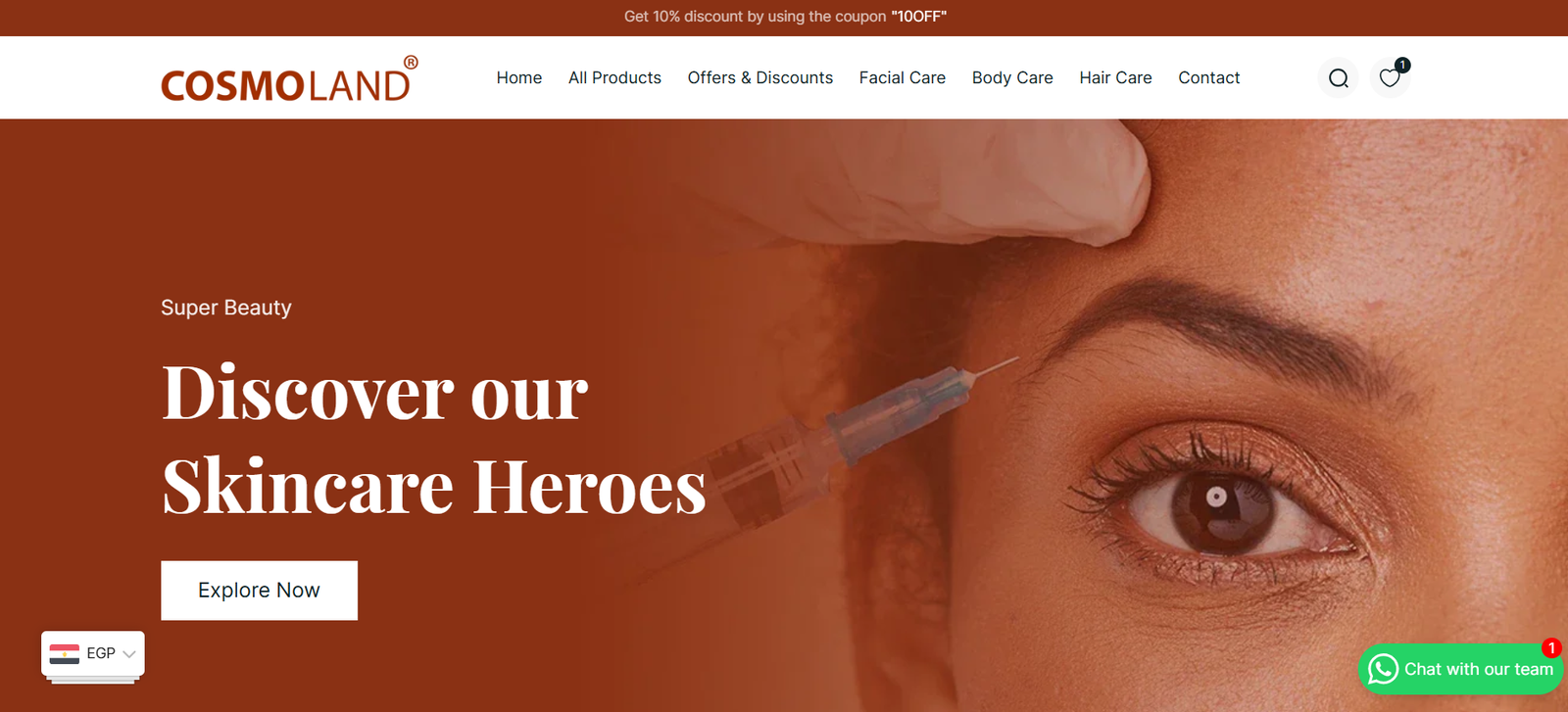Open Chat with our team

pos(1460,669)
